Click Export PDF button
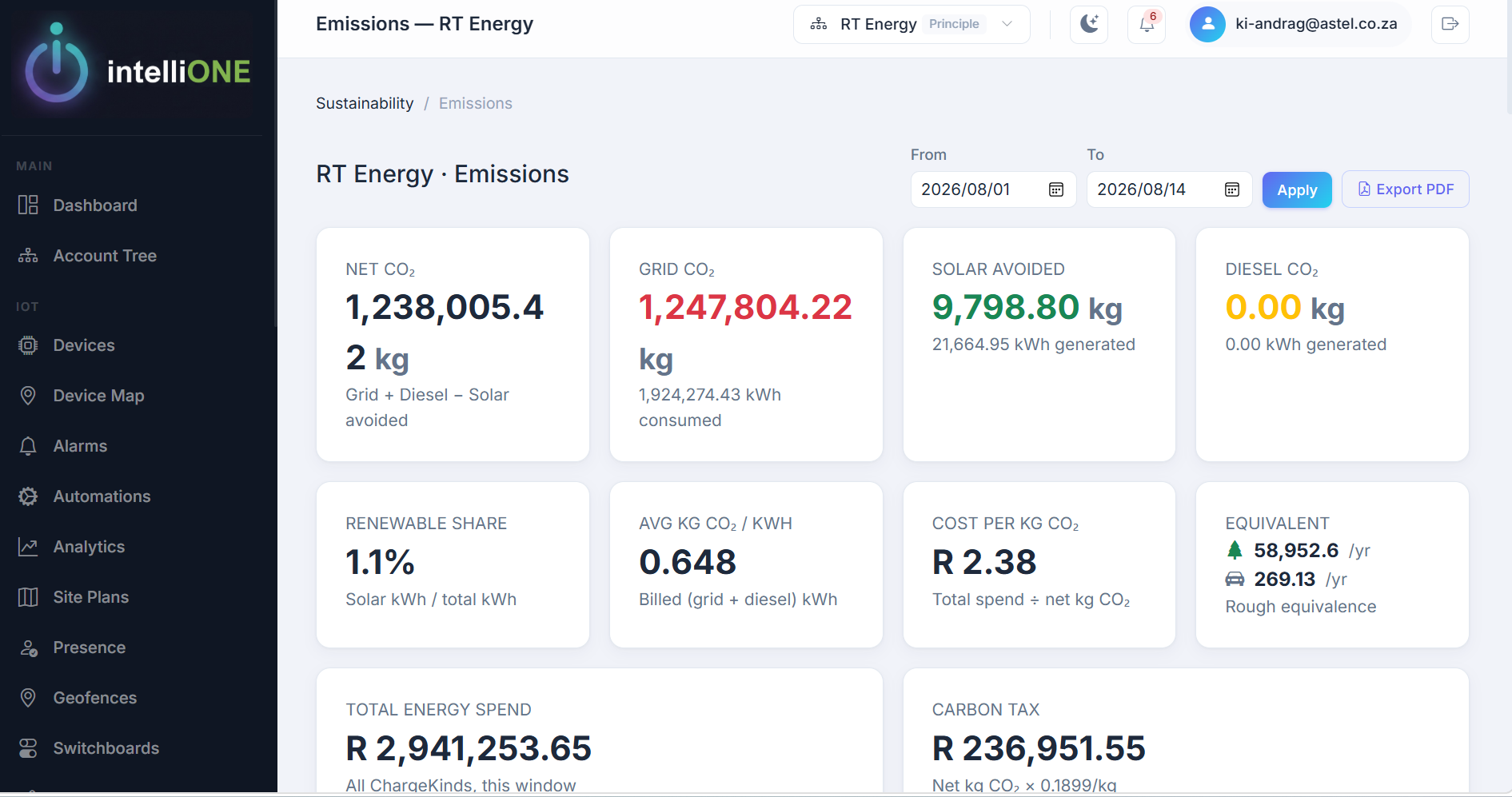Viewport: 1512px width, 797px height. pyautogui.click(x=1406, y=189)
